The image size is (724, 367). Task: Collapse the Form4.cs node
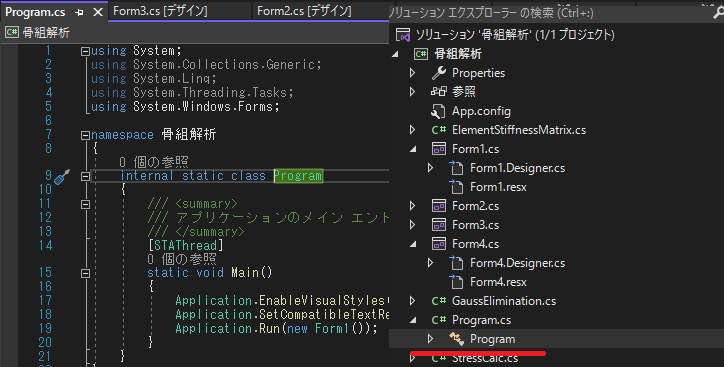[x=413, y=244]
